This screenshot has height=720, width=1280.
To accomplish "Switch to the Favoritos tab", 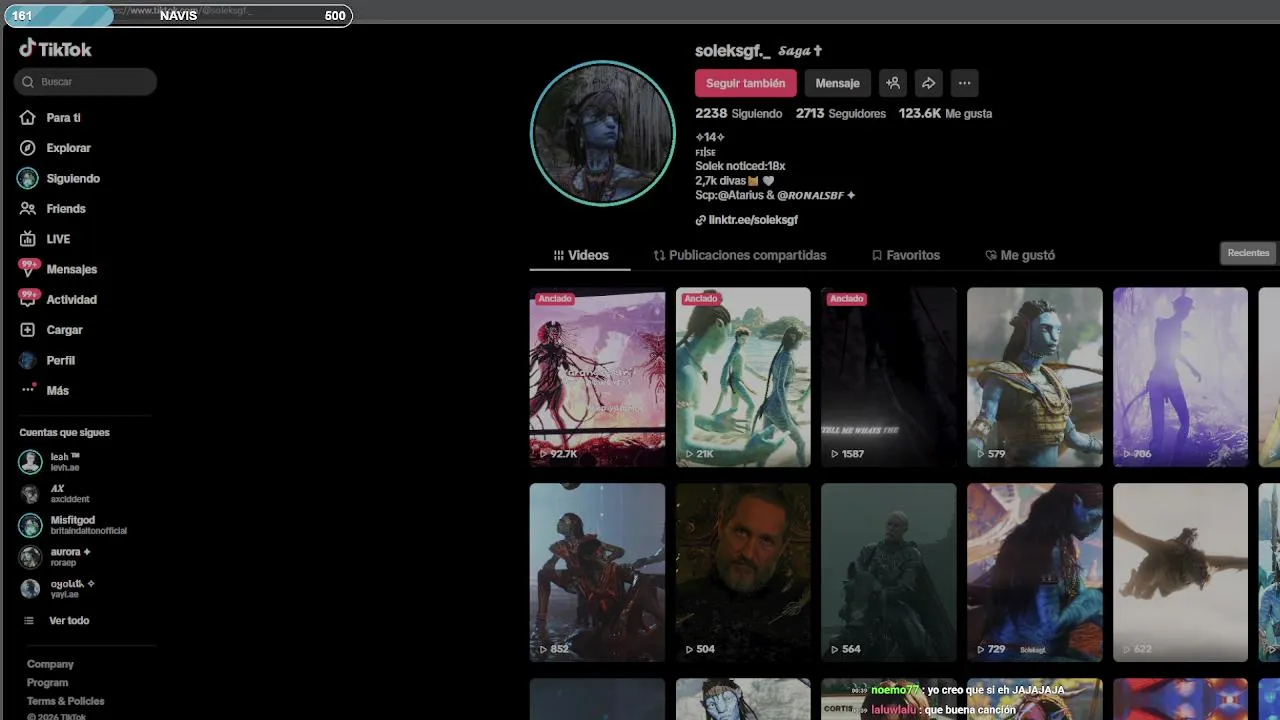I will tap(906, 255).
